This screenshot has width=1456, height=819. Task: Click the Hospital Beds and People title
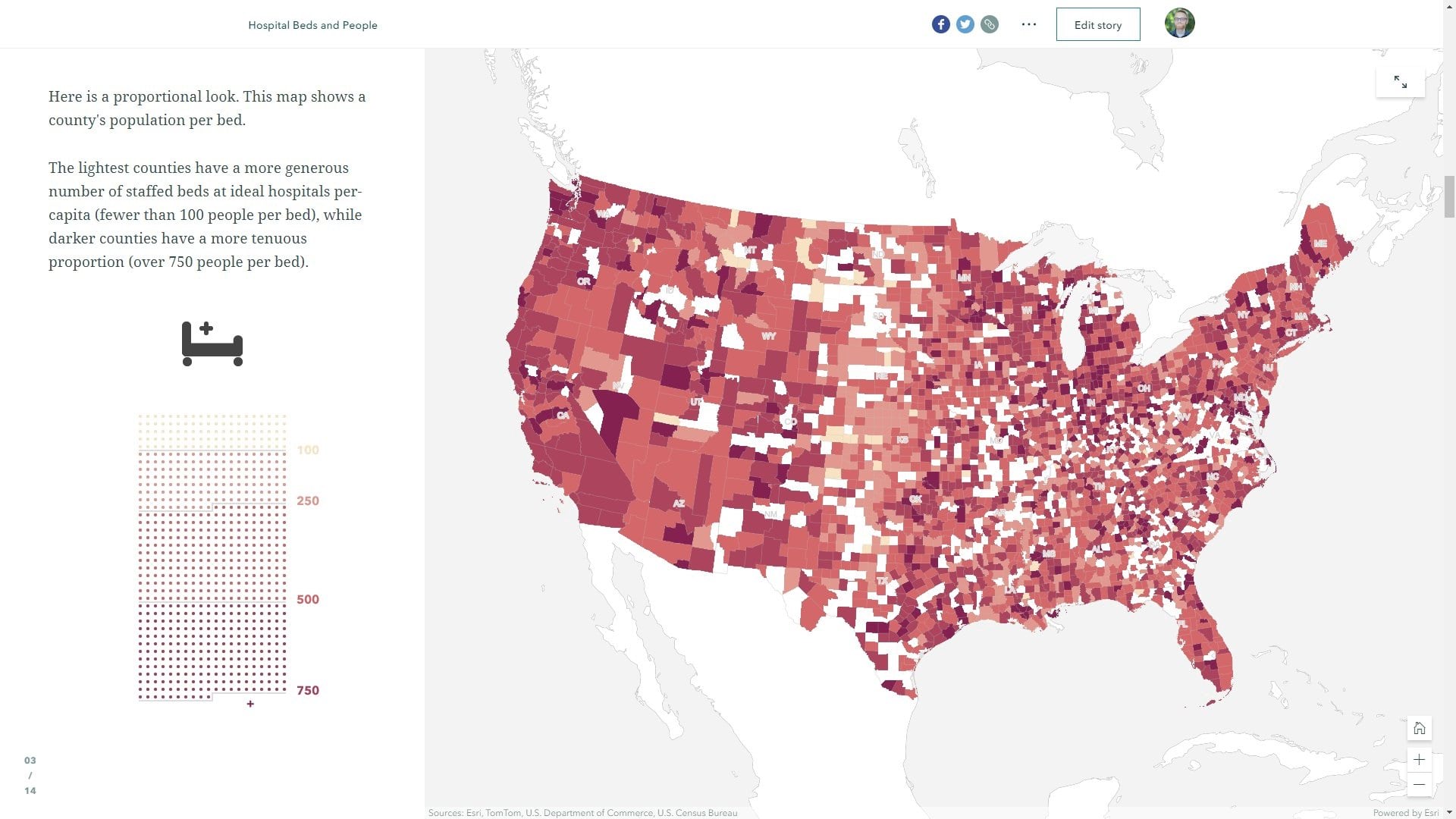pyautogui.click(x=312, y=25)
